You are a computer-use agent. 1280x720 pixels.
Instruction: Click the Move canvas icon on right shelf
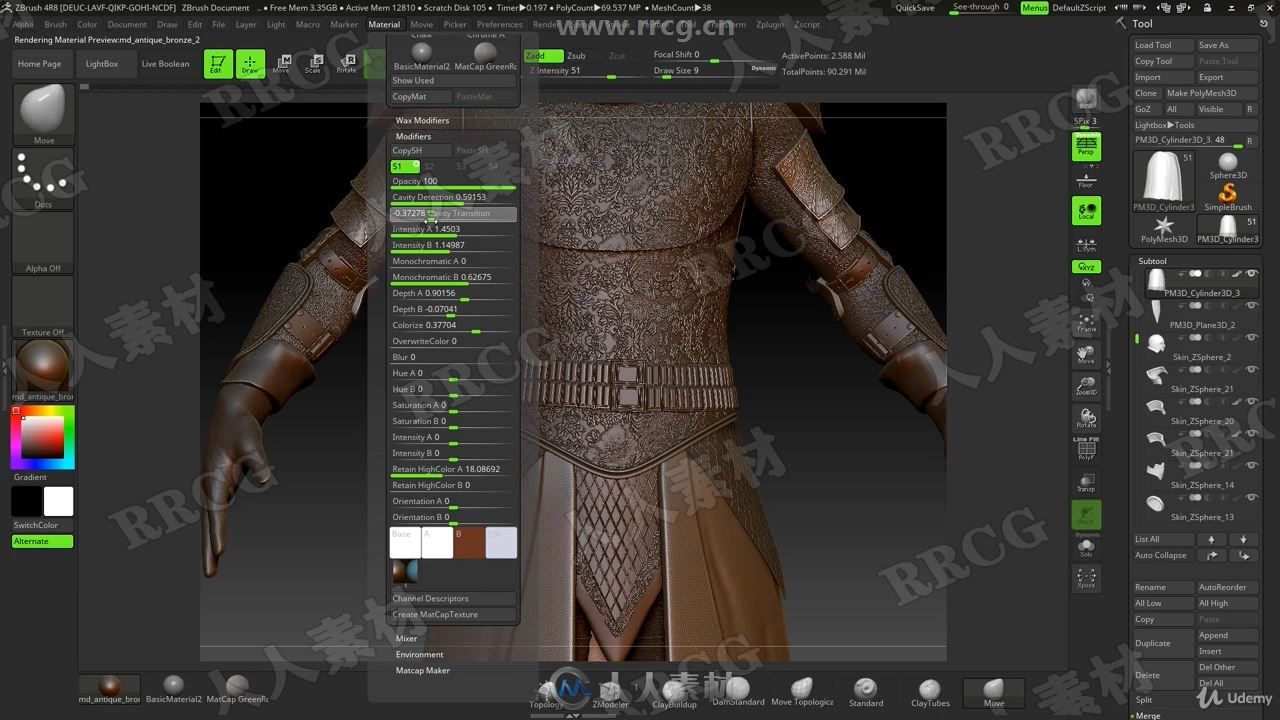pyautogui.click(x=1086, y=354)
